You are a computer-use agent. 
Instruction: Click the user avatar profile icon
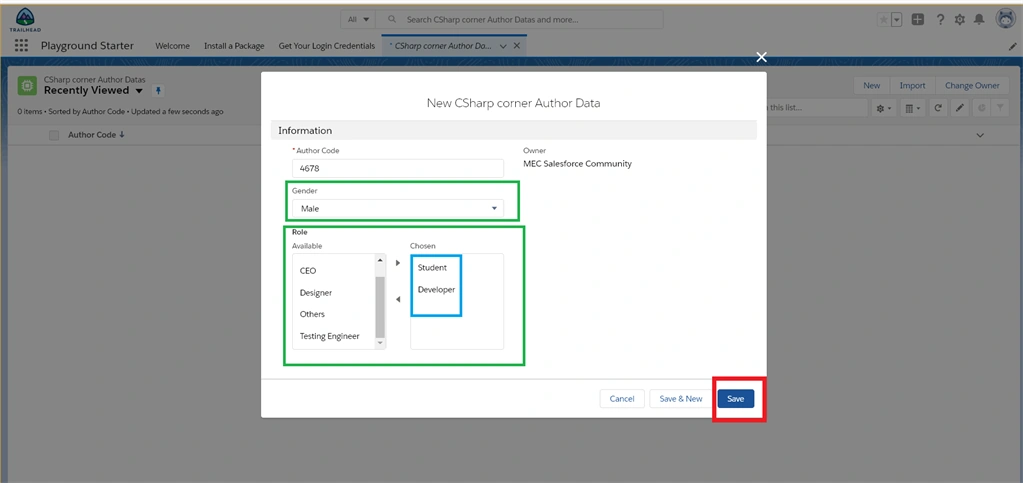pos(1005,19)
